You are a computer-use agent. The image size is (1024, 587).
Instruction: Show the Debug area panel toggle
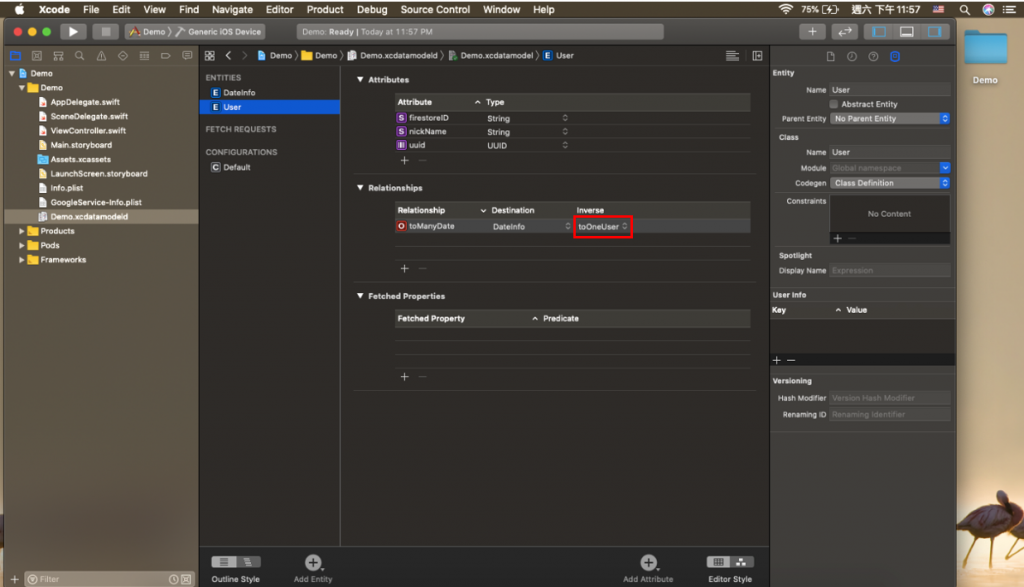906,31
